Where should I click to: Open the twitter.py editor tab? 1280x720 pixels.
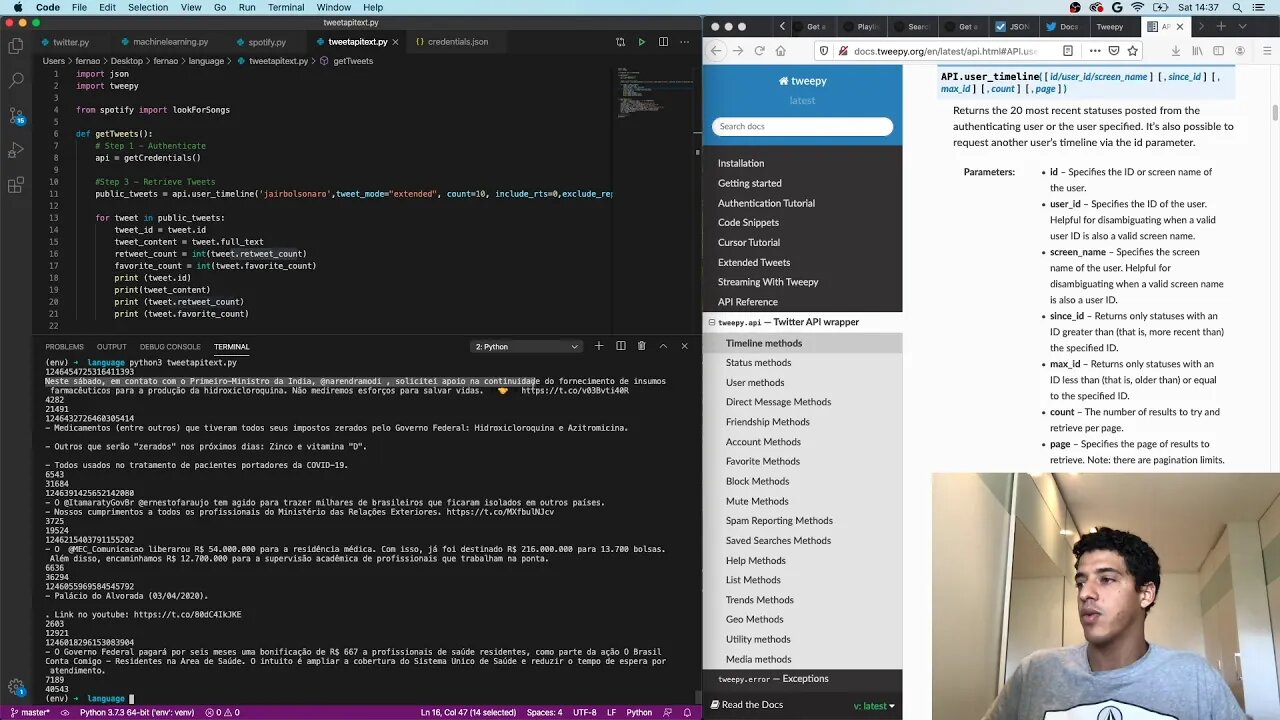pyautogui.click(x=71, y=42)
